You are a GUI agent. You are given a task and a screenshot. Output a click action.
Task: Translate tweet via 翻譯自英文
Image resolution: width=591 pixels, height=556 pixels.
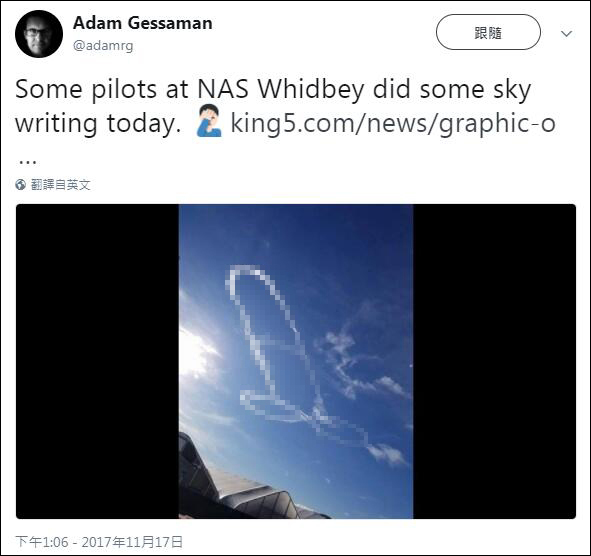click(60, 185)
